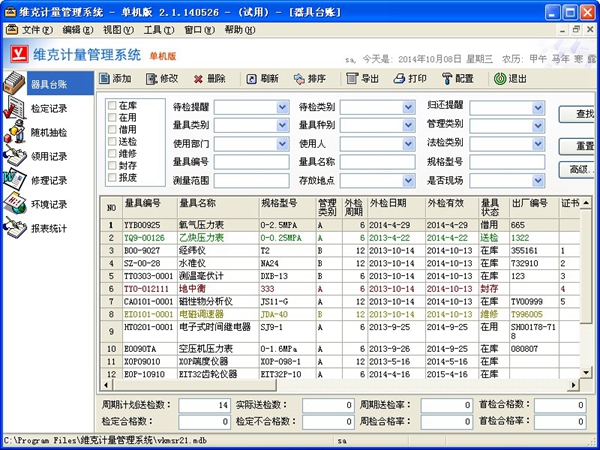
Task: Expand the 归还提醒 dropdown
Action: point(538,108)
